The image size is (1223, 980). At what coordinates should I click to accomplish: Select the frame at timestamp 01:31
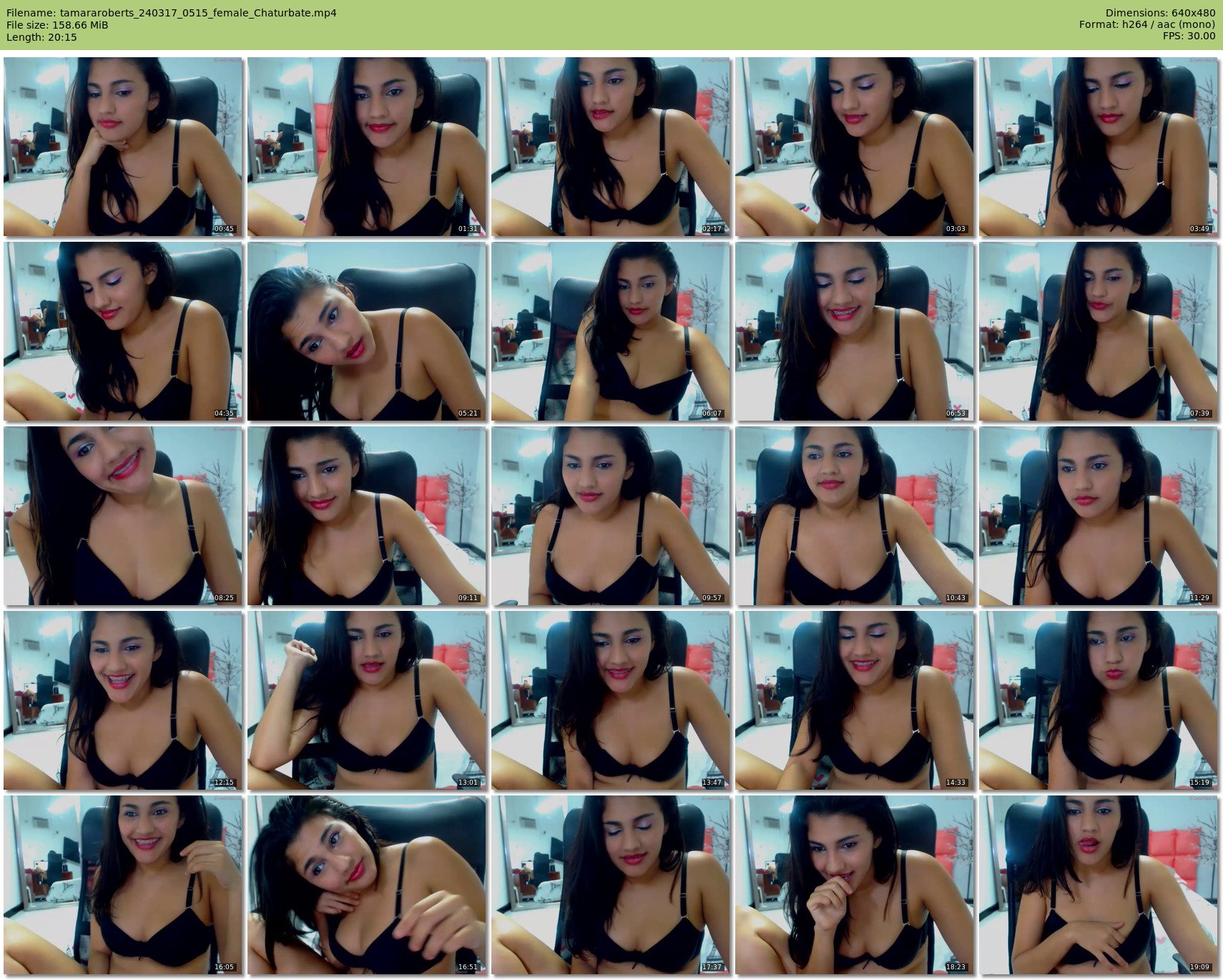[x=367, y=147]
